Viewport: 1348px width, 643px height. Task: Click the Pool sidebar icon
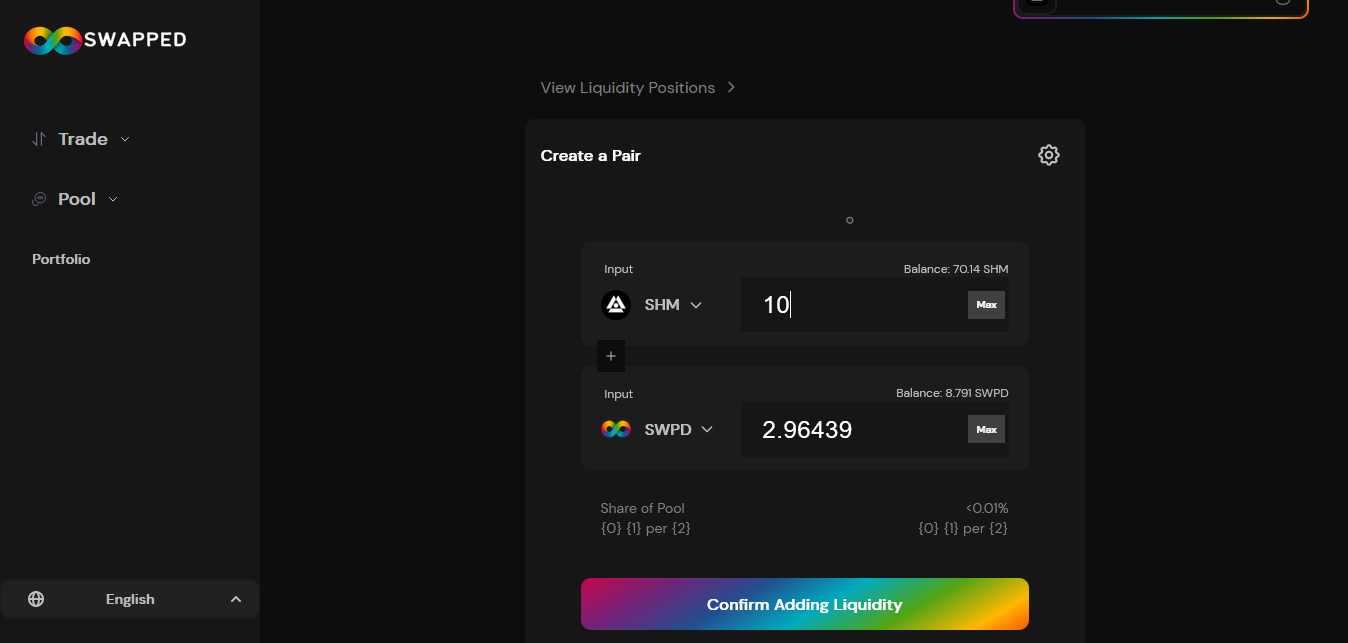pyautogui.click(x=39, y=199)
